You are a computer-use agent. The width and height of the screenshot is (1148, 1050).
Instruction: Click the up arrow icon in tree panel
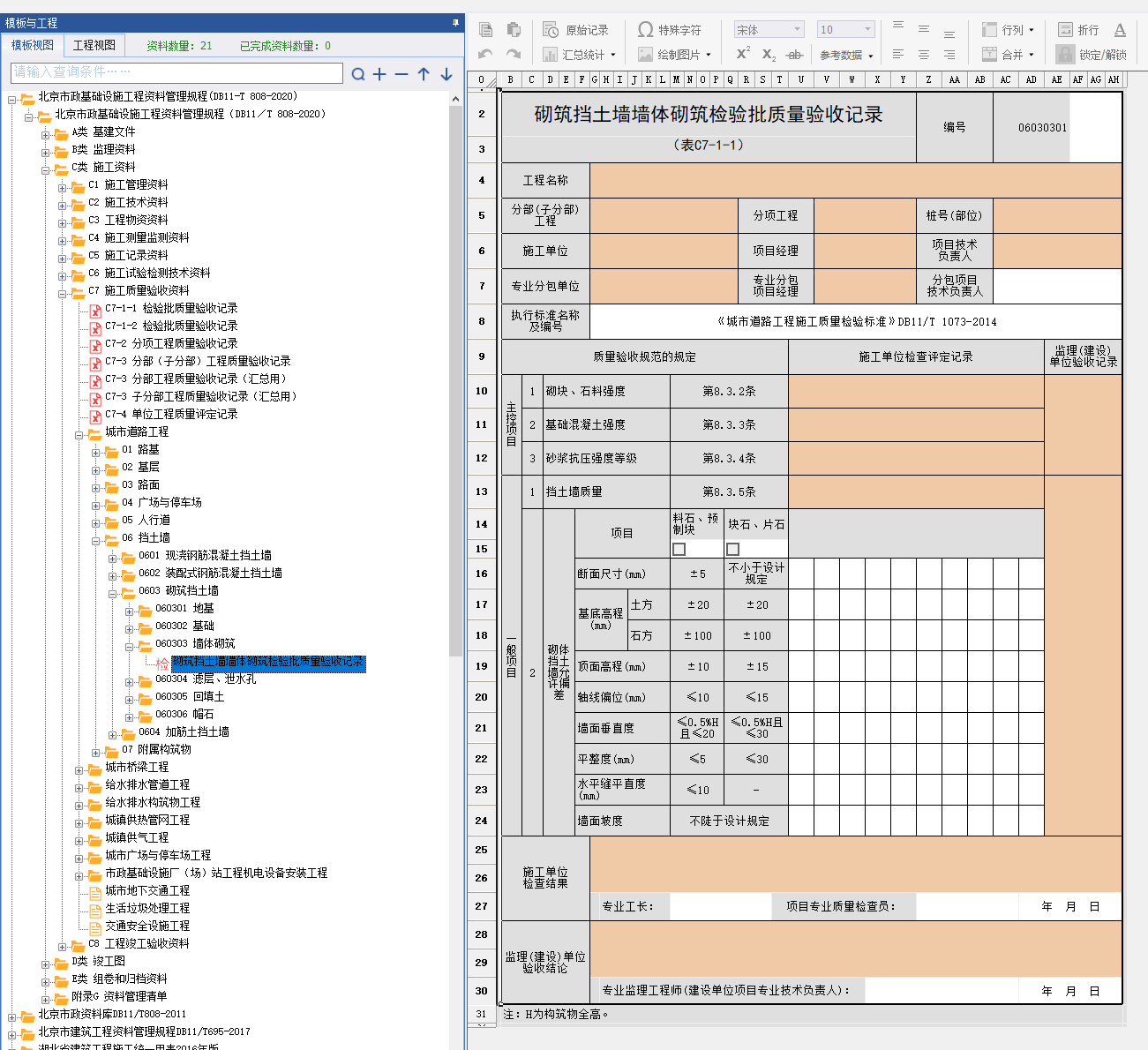click(424, 74)
